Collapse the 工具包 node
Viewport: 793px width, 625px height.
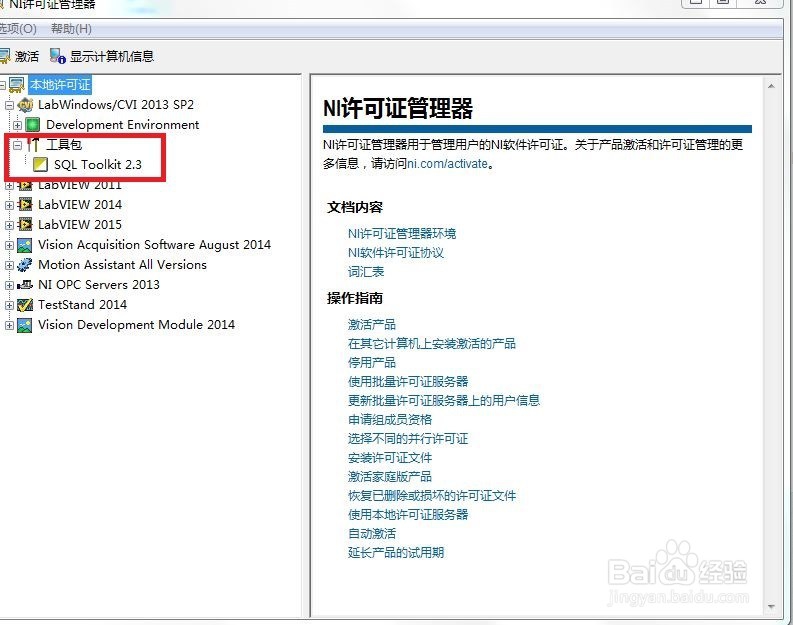pos(17,145)
